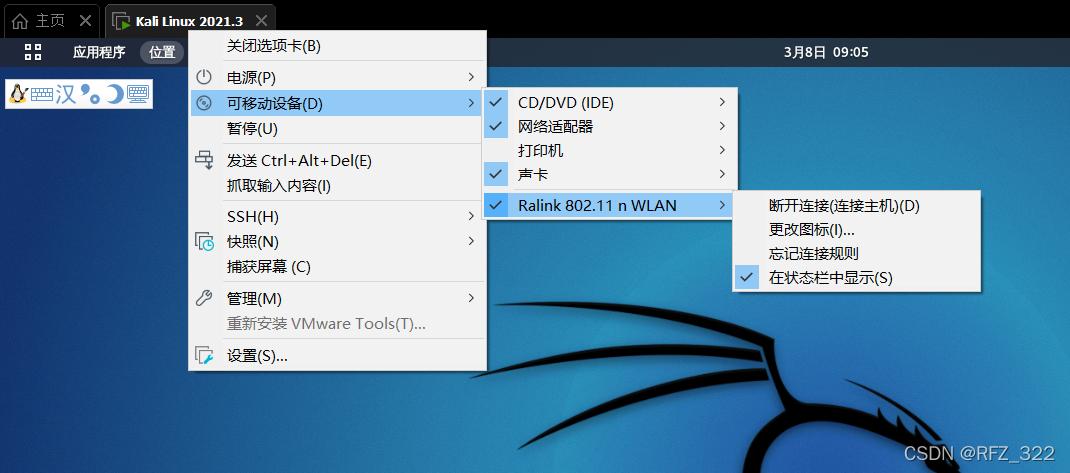Switch to the Kali Linux 2021.3 tab
Screen dimensions: 1070x473
(x=190, y=21)
